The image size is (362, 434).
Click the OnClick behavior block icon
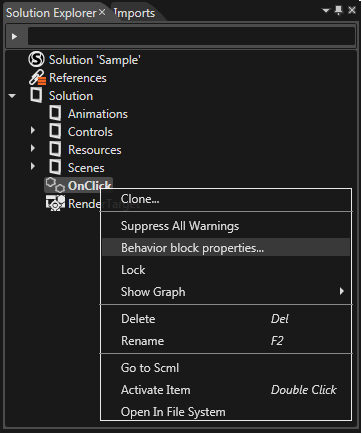(55, 185)
